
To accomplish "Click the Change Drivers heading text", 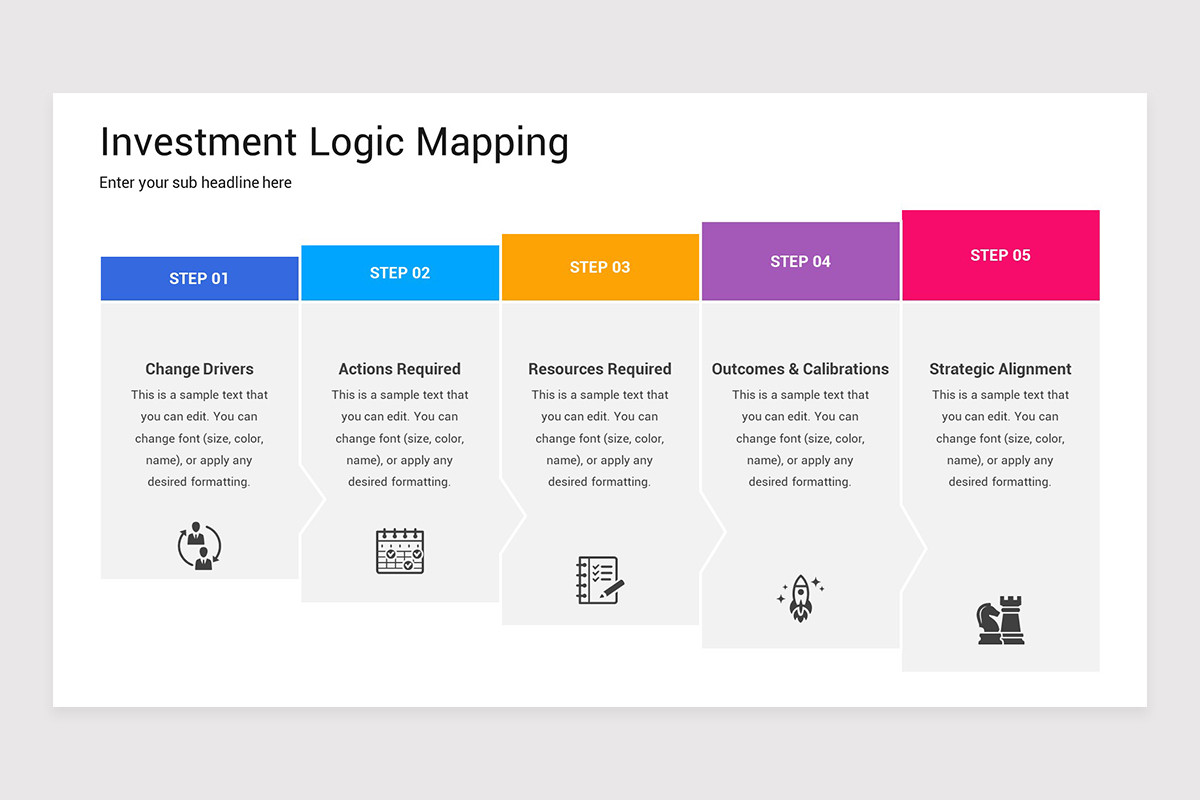I will pyautogui.click(x=199, y=369).
